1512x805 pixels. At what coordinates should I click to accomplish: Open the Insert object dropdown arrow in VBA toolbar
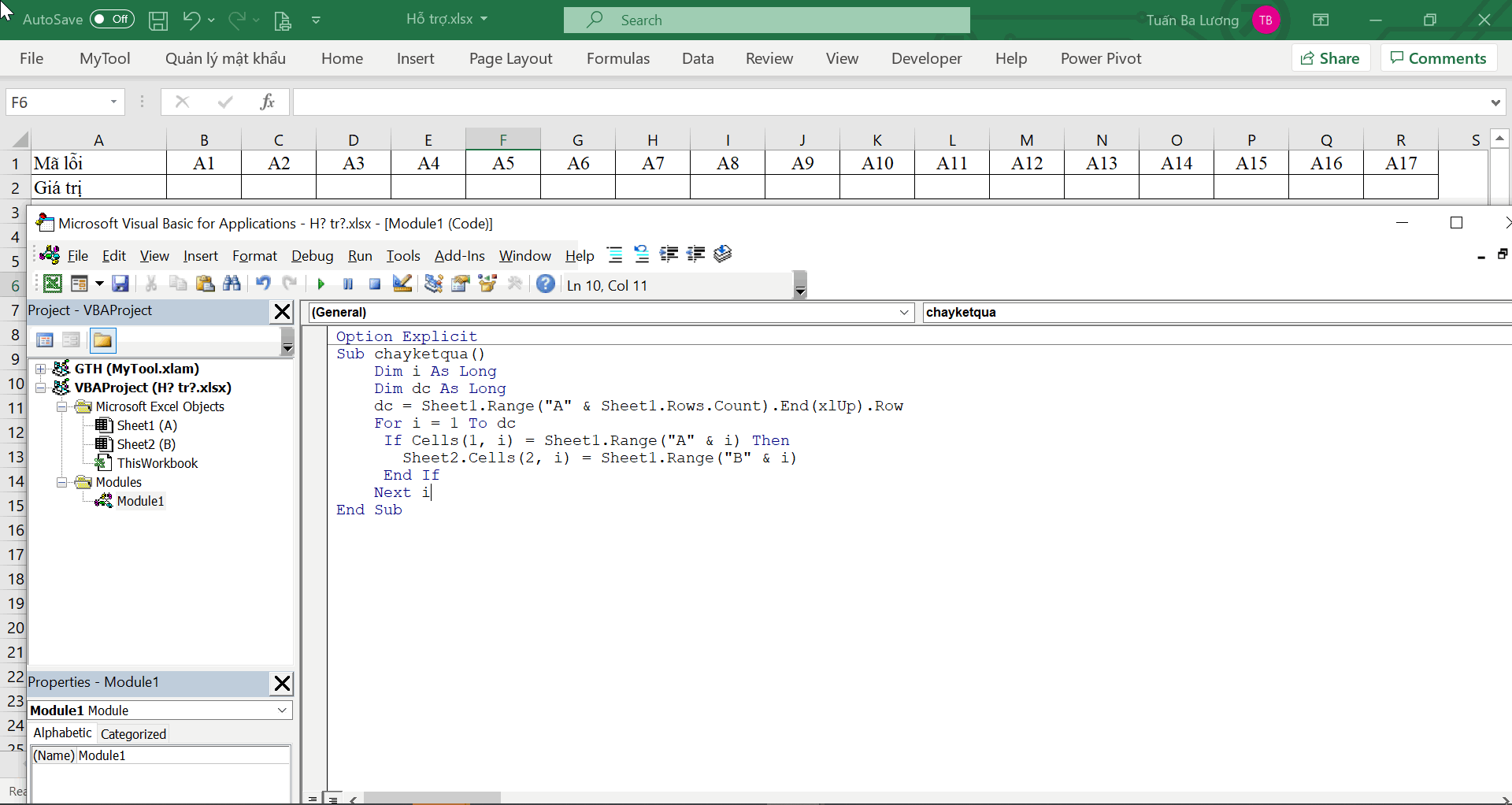tap(99, 284)
